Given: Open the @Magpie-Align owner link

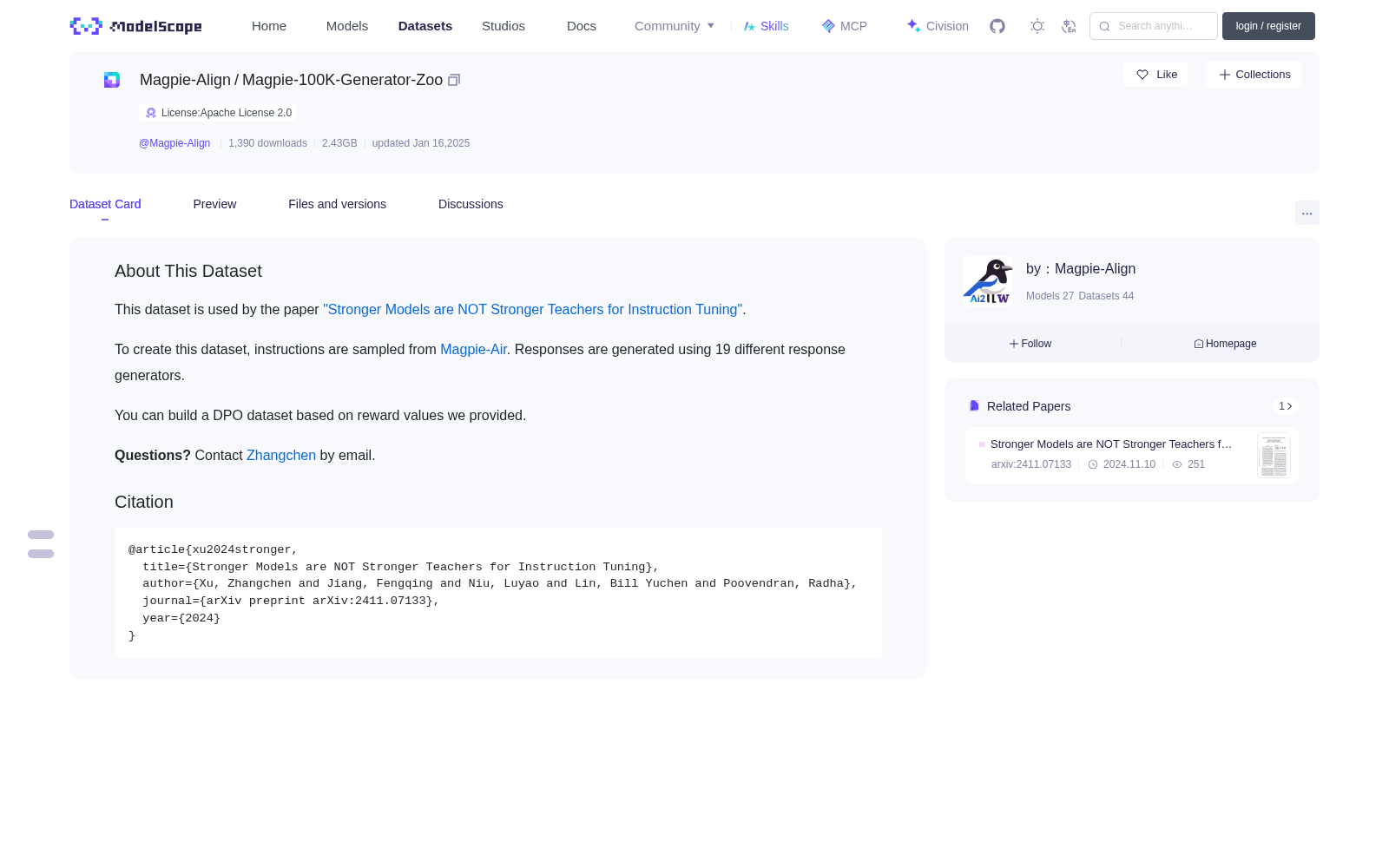Looking at the screenshot, I should coord(174,143).
